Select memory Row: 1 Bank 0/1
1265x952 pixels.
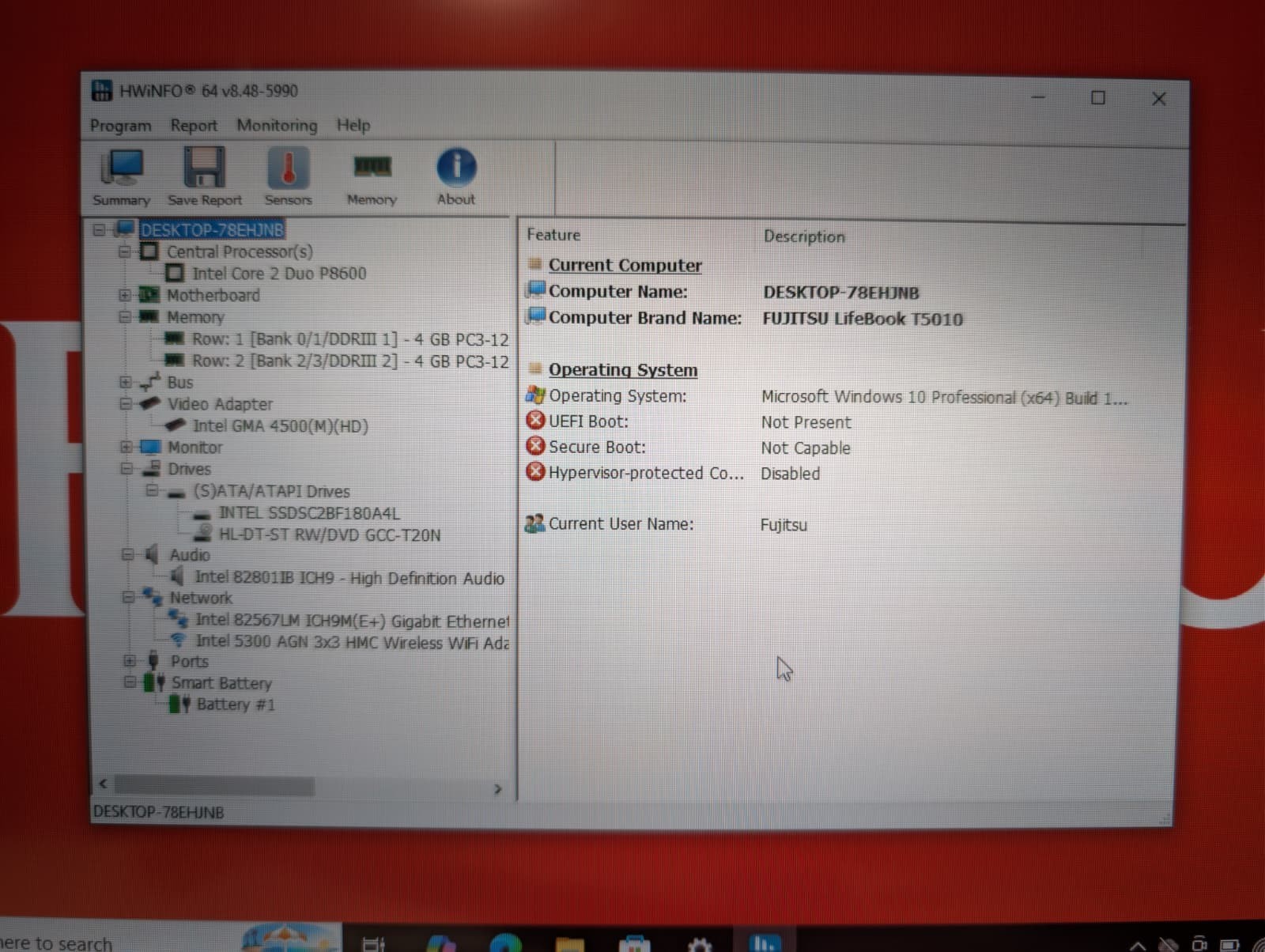click(x=350, y=339)
